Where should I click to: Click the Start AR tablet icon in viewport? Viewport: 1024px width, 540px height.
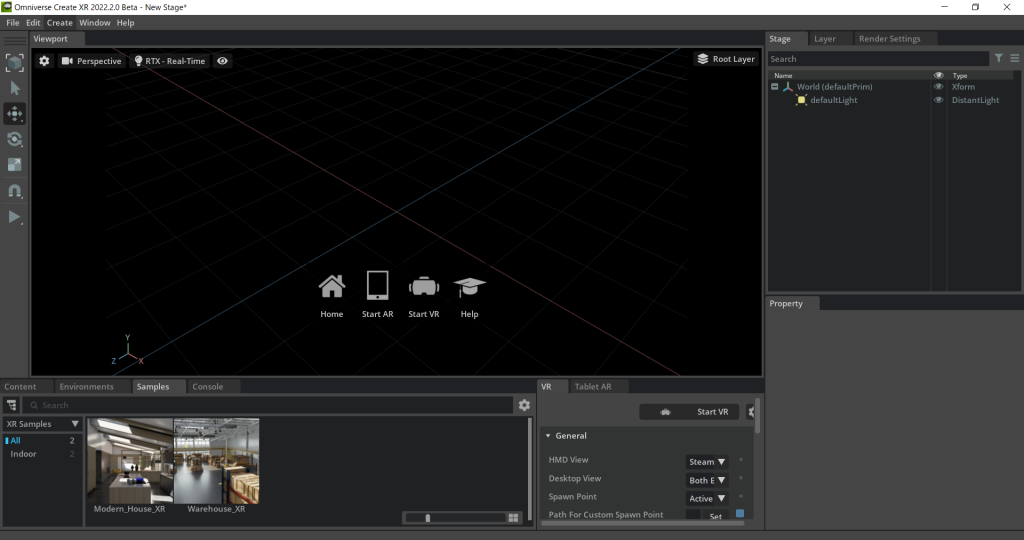click(377, 287)
